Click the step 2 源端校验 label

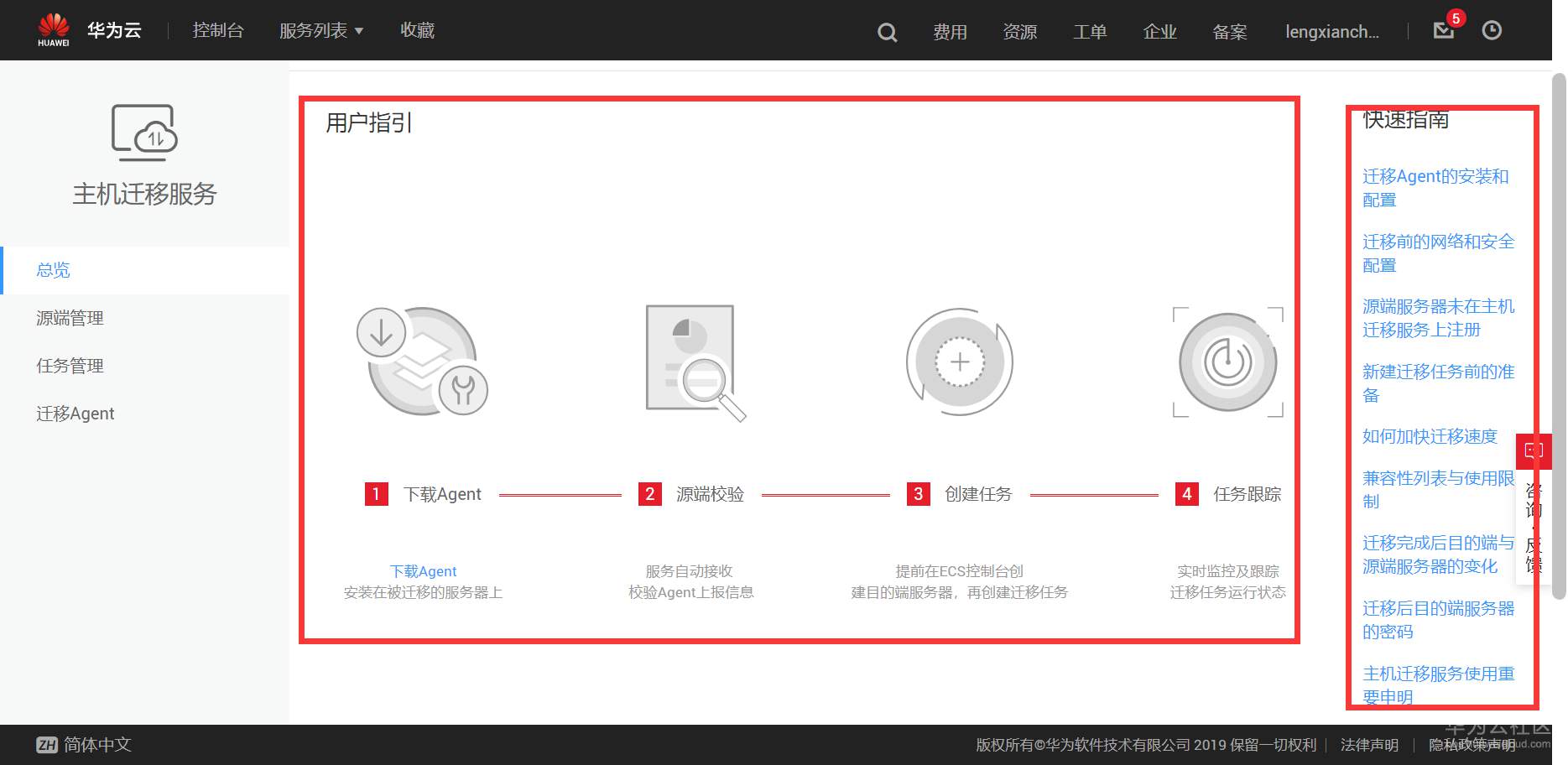[x=710, y=494]
